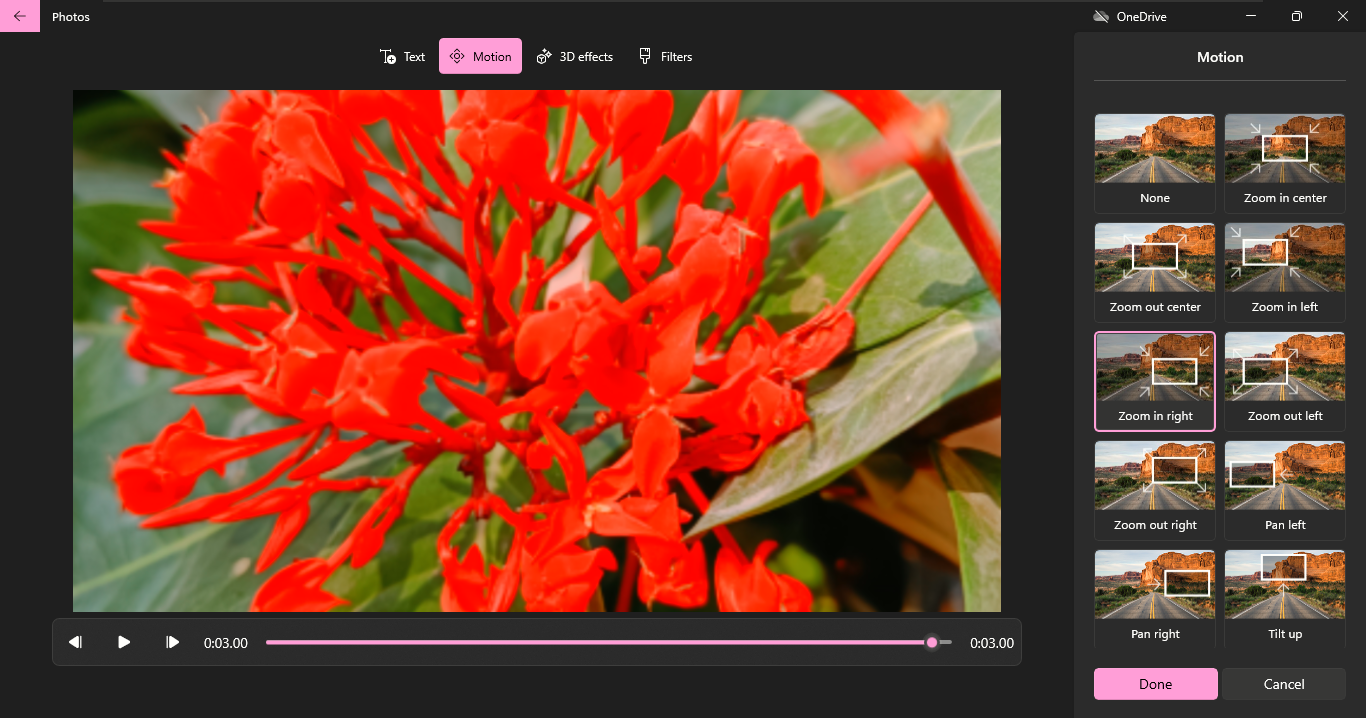Viewport: 1366px width, 718px height.
Task: Step backward one frame
Action: pyautogui.click(x=75, y=642)
